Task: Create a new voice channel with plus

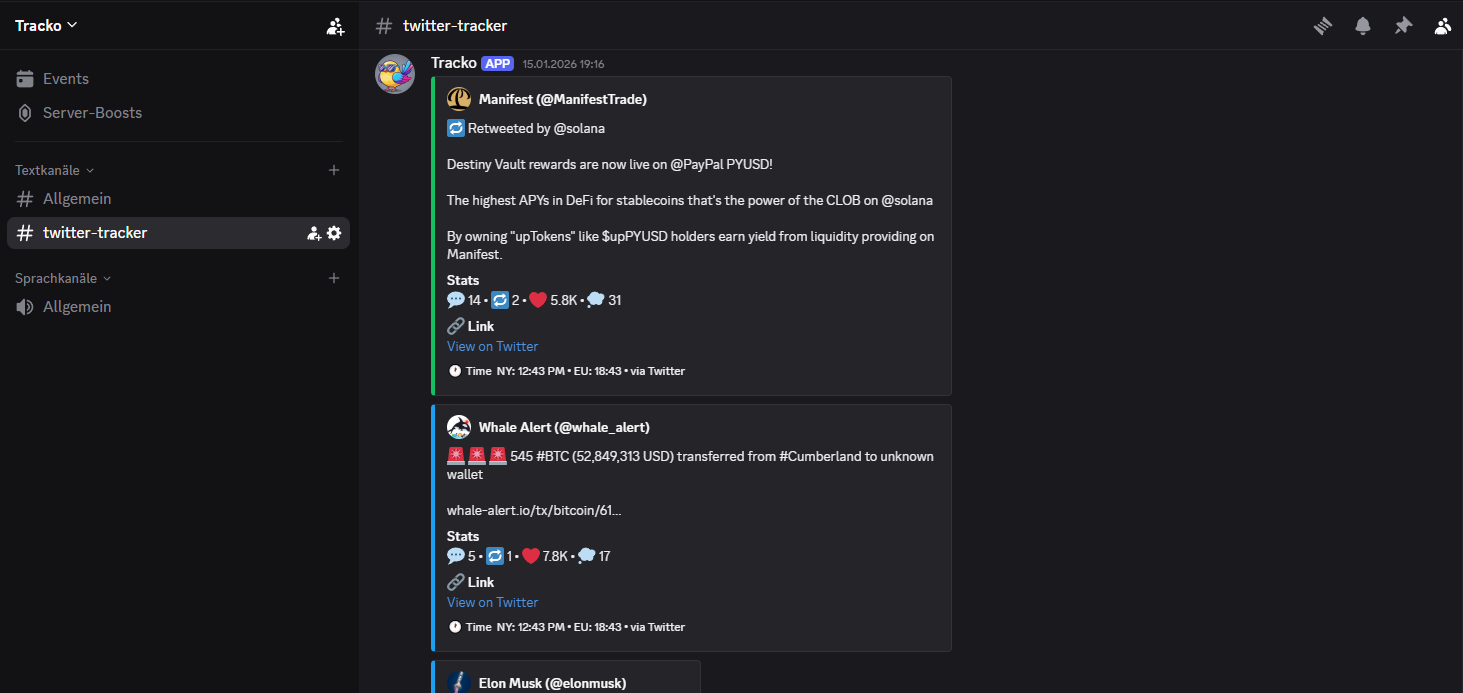Action: (334, 278)
